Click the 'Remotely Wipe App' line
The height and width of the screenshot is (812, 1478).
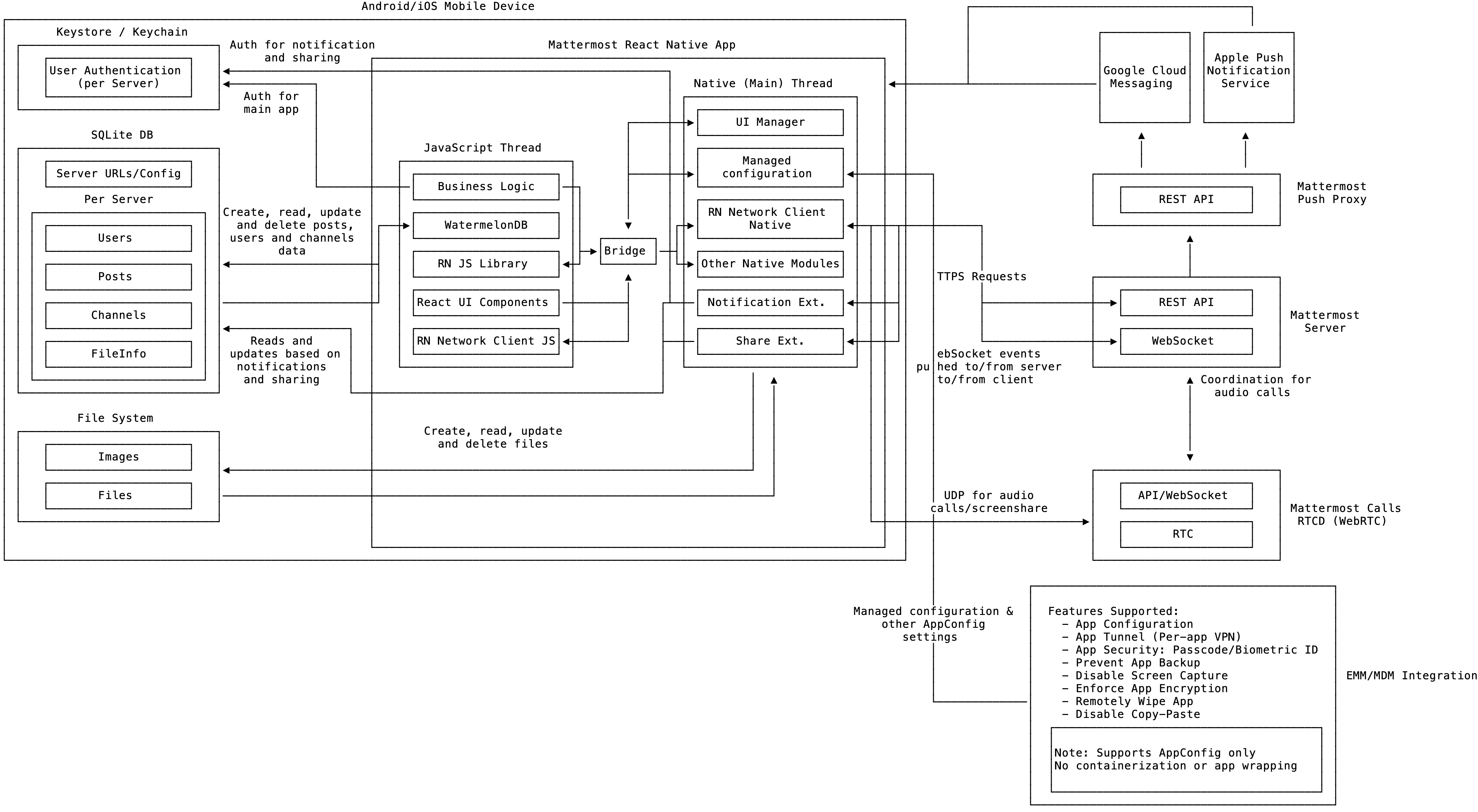(x=1127, y=702)
